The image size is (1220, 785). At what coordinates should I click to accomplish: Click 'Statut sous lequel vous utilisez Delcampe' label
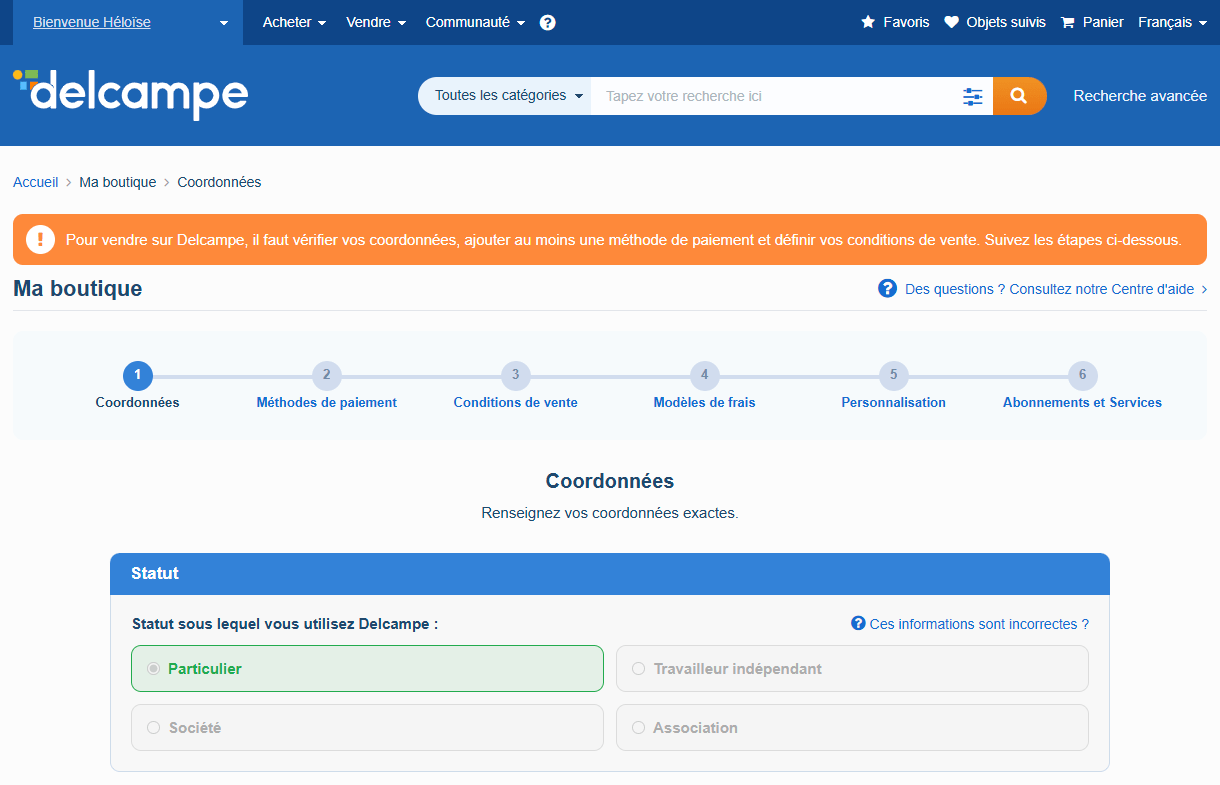coord(285,624)
